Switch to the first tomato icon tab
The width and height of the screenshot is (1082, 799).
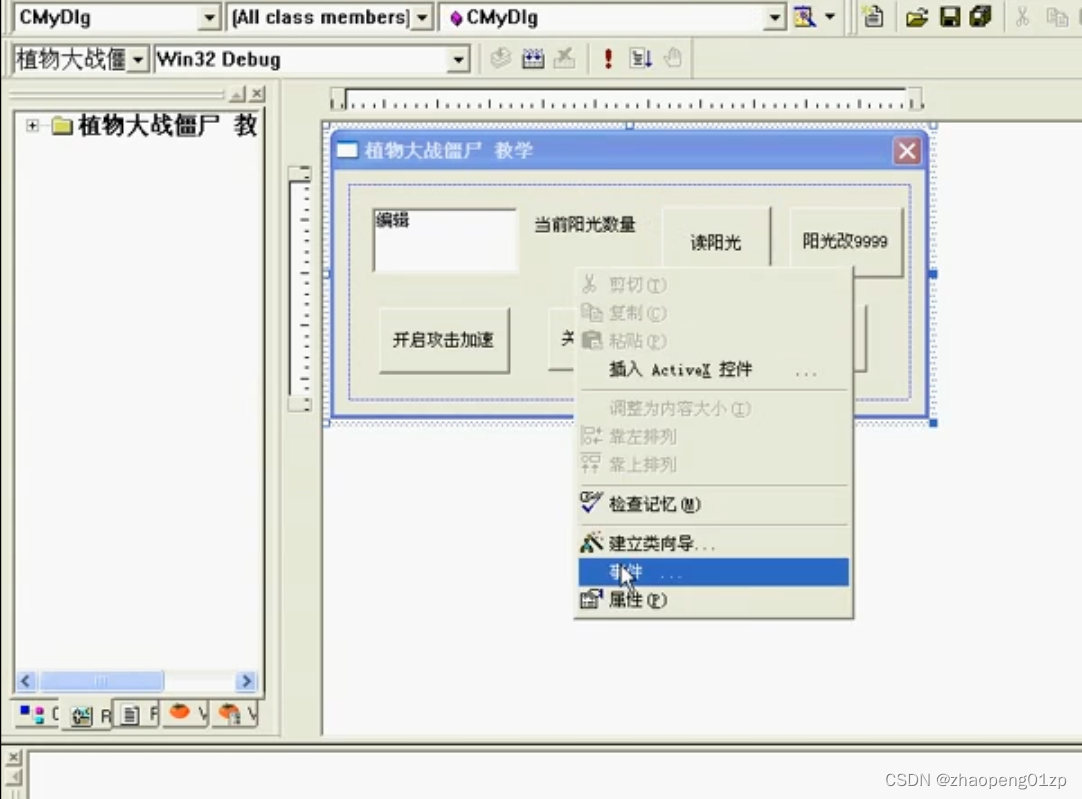pos(186,713)
